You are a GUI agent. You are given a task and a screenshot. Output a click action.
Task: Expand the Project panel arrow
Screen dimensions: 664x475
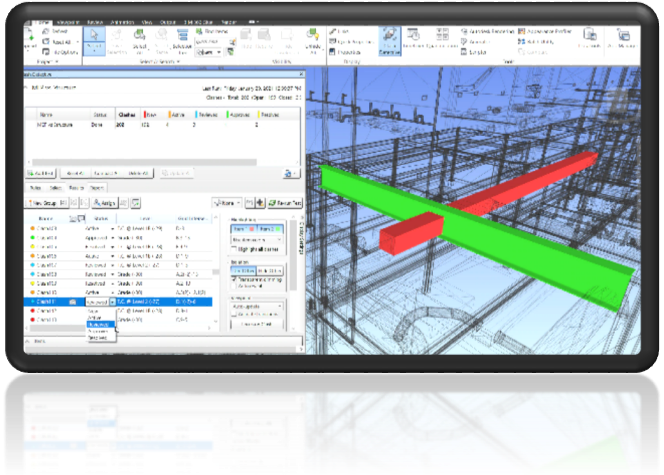pos(56,62)
